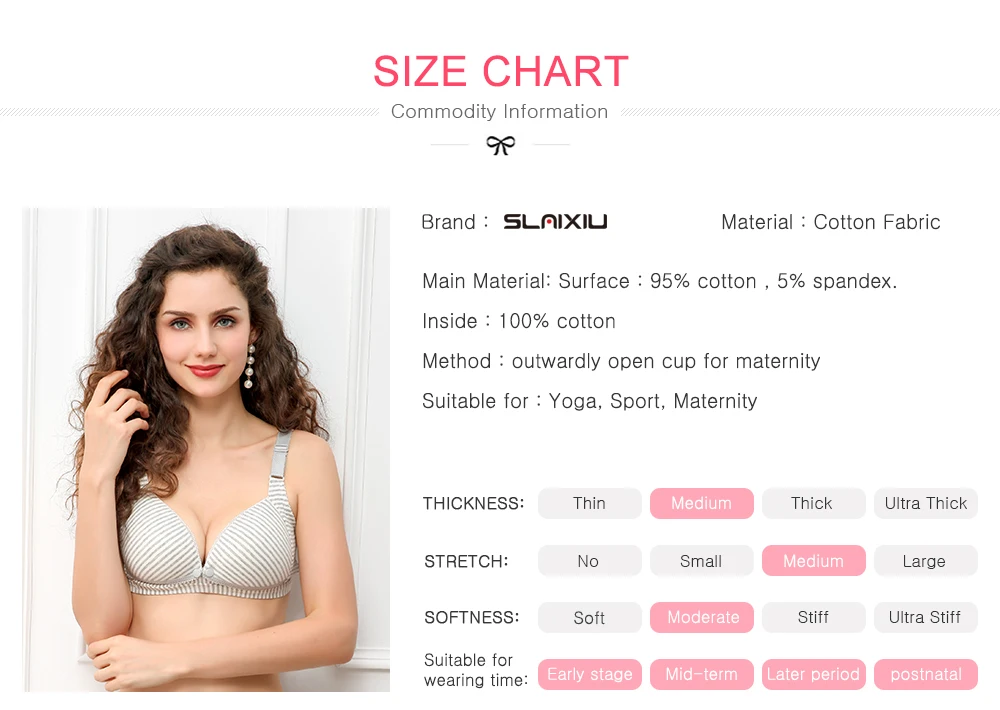Select the postnatal tag

(925, 674)
